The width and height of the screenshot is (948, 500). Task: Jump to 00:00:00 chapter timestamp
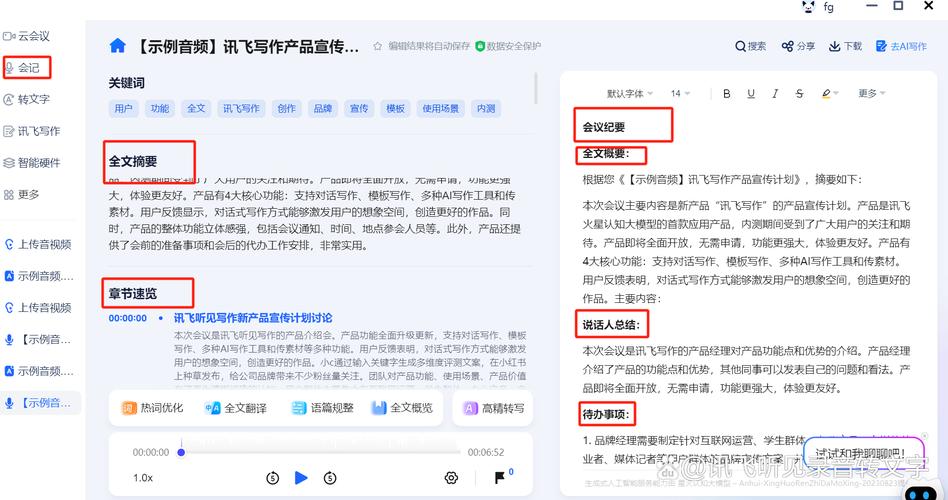tap(128, 318)
